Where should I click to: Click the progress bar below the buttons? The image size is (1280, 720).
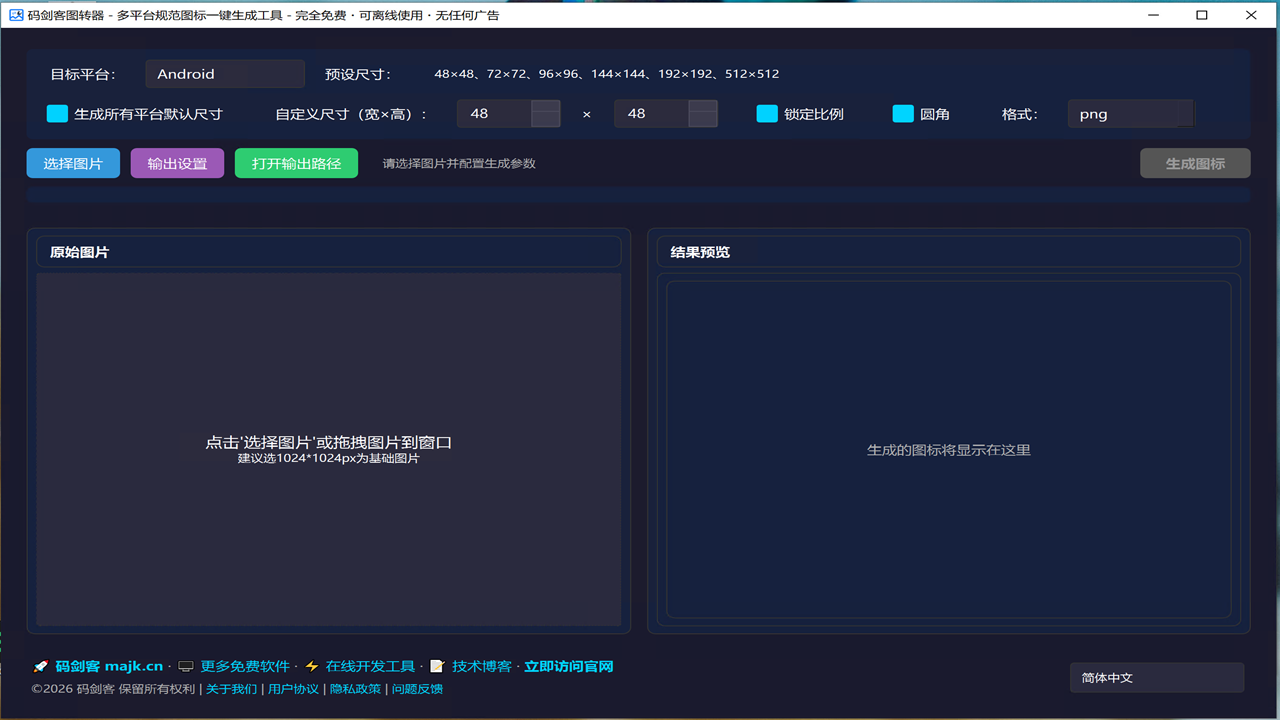click(x=639, y=195)
